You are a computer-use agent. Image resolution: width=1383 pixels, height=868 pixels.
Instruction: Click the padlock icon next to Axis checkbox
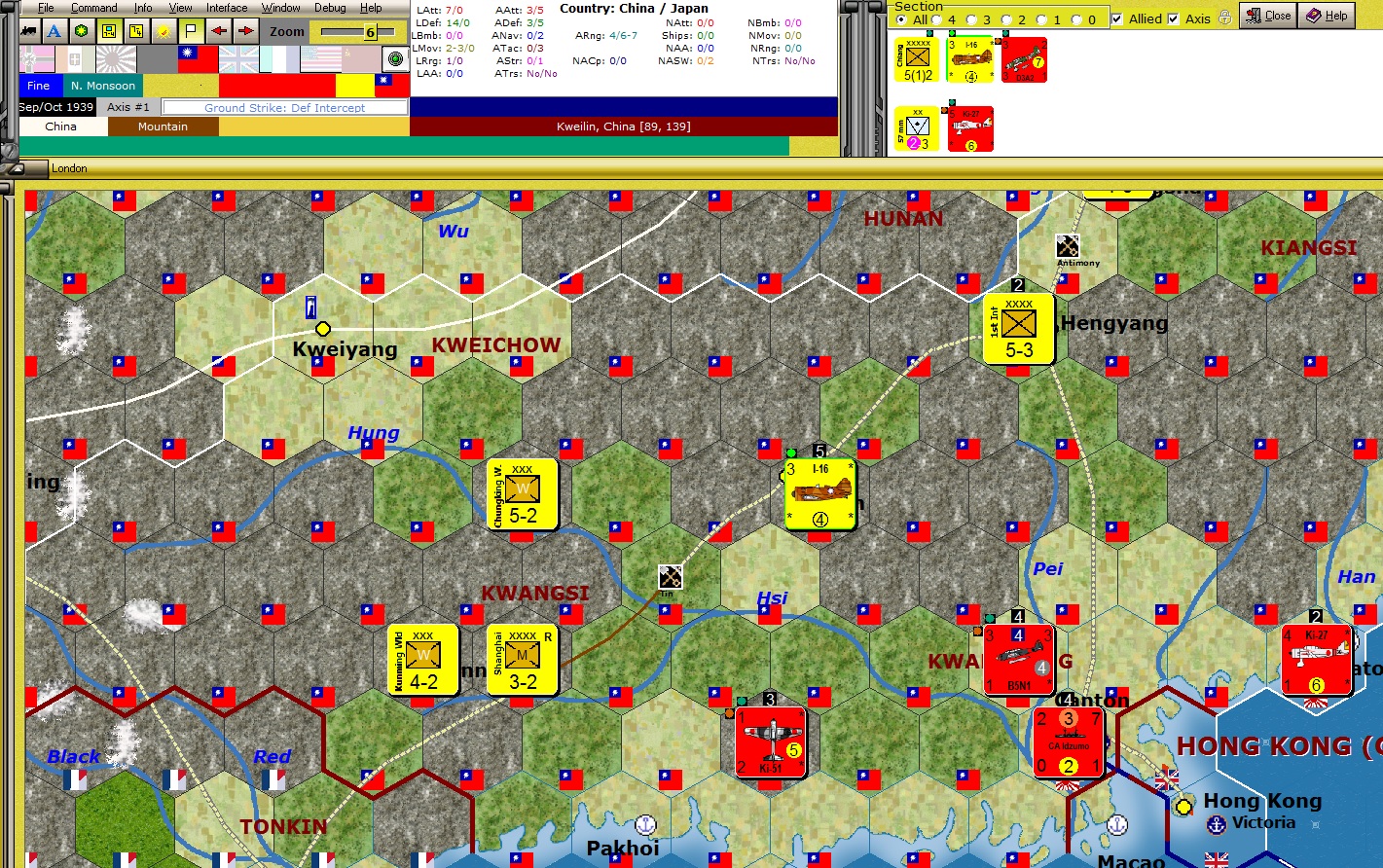(x=1224, y=18)
